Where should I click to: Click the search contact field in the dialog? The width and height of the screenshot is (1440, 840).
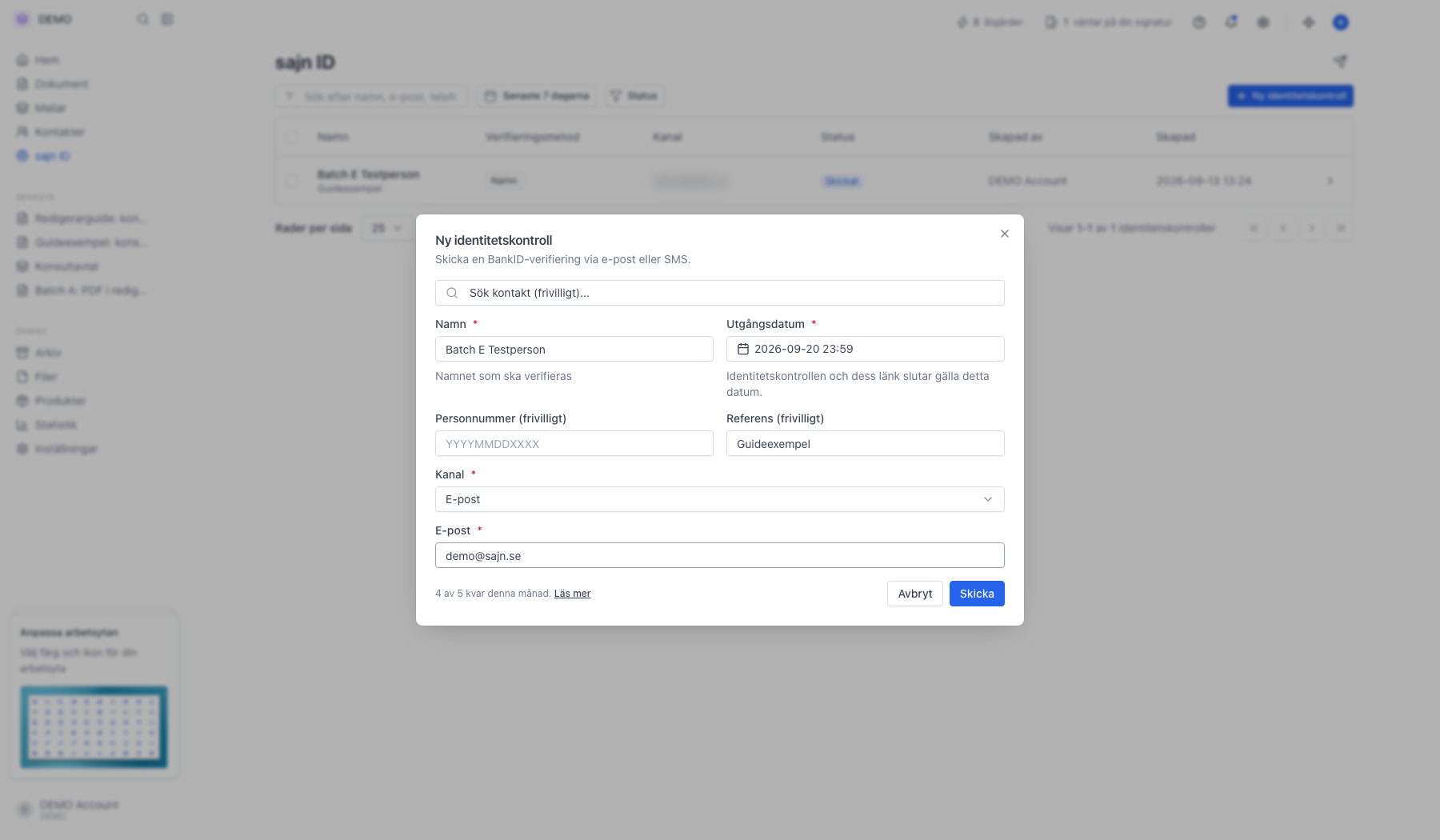coord(720,293)
